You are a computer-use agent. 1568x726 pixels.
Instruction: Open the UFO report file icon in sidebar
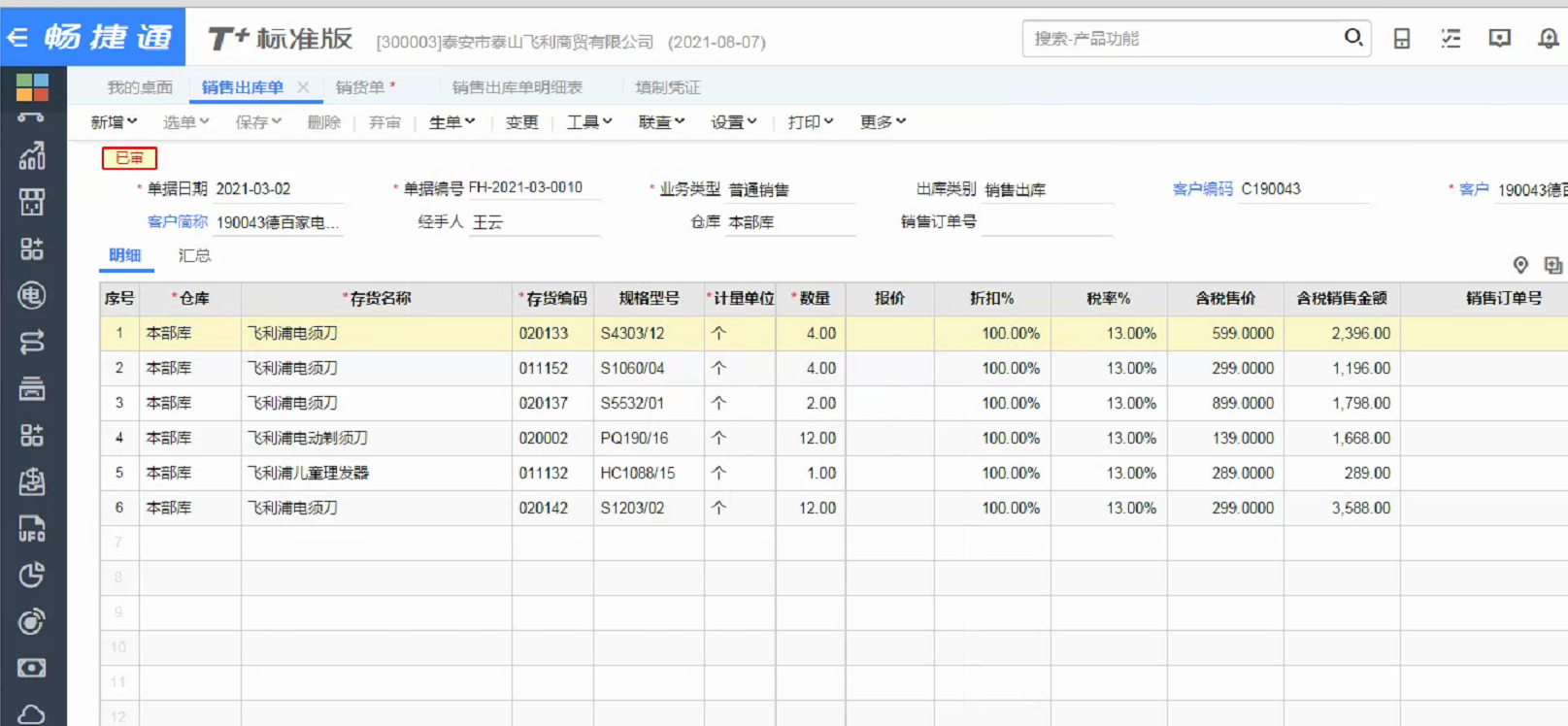(32, 528)
